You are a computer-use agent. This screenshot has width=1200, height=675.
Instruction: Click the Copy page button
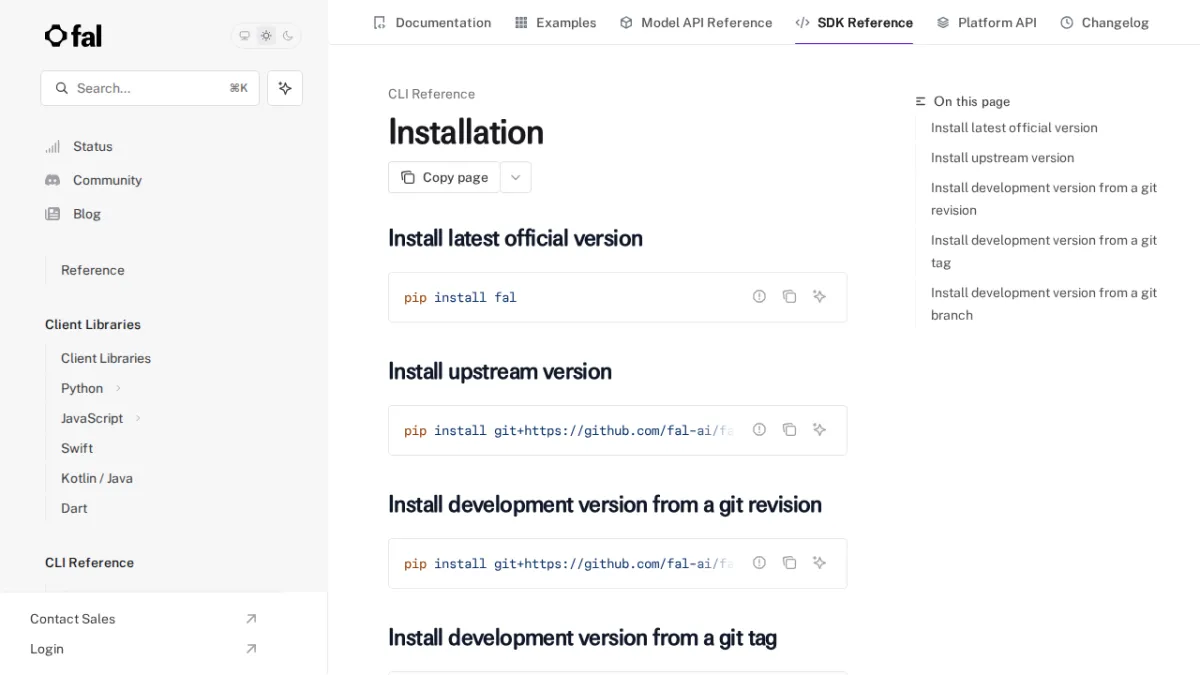click(444, 177)
